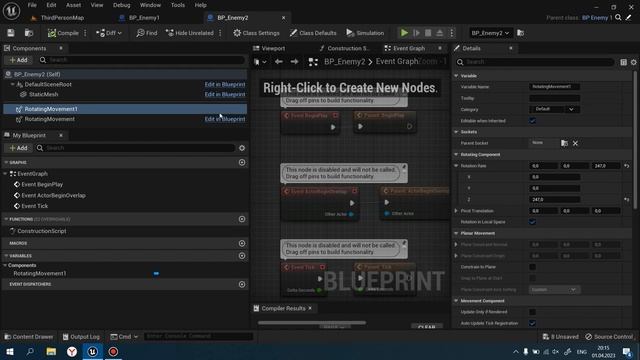Add a new variable with plus icon
The width and height of the screenshot is (640, 360).
pos(242,256)
